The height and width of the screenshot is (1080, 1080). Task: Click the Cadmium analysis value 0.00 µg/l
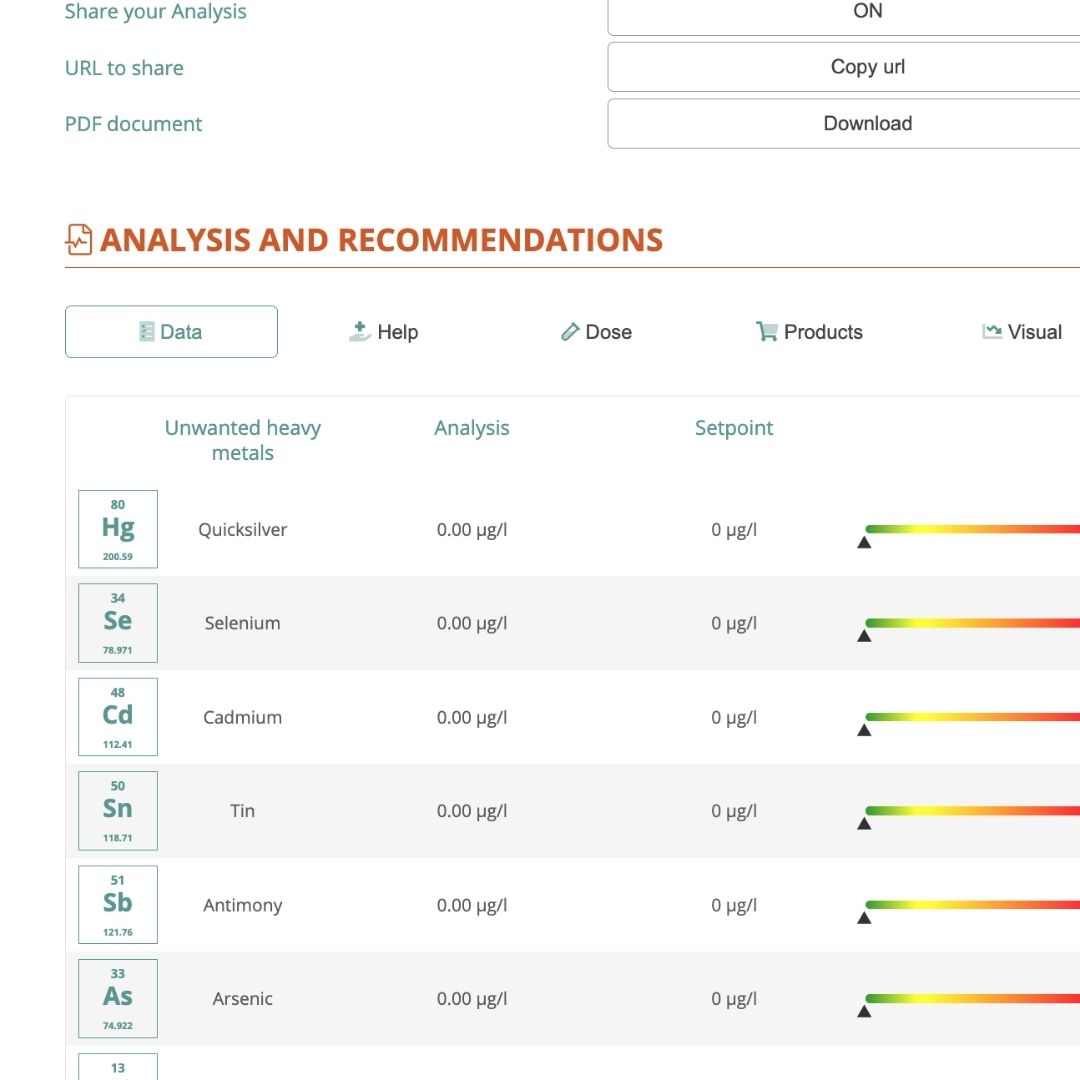pyautogui.click(x=472, y=717)
